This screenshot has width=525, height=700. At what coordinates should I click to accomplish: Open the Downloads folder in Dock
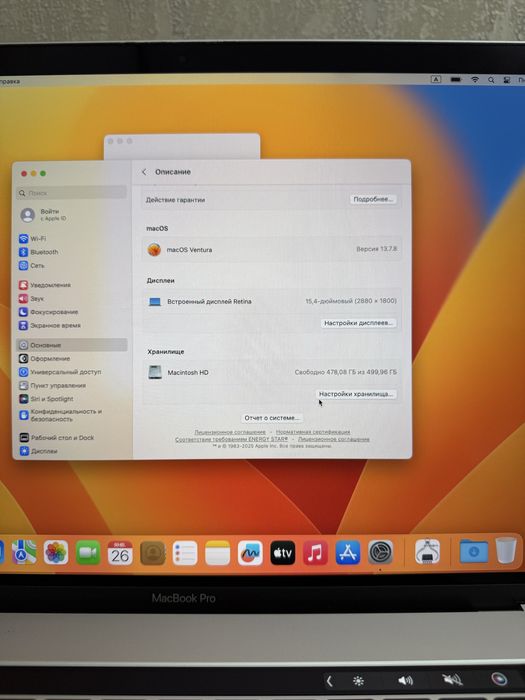pos(473,552)
